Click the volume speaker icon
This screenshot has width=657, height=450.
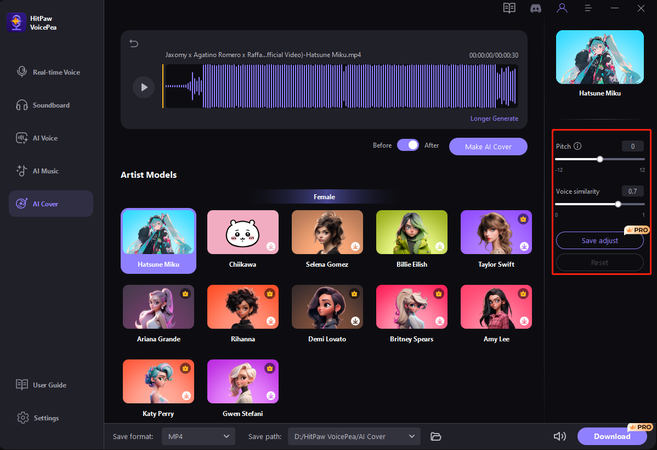pos(559,437)
